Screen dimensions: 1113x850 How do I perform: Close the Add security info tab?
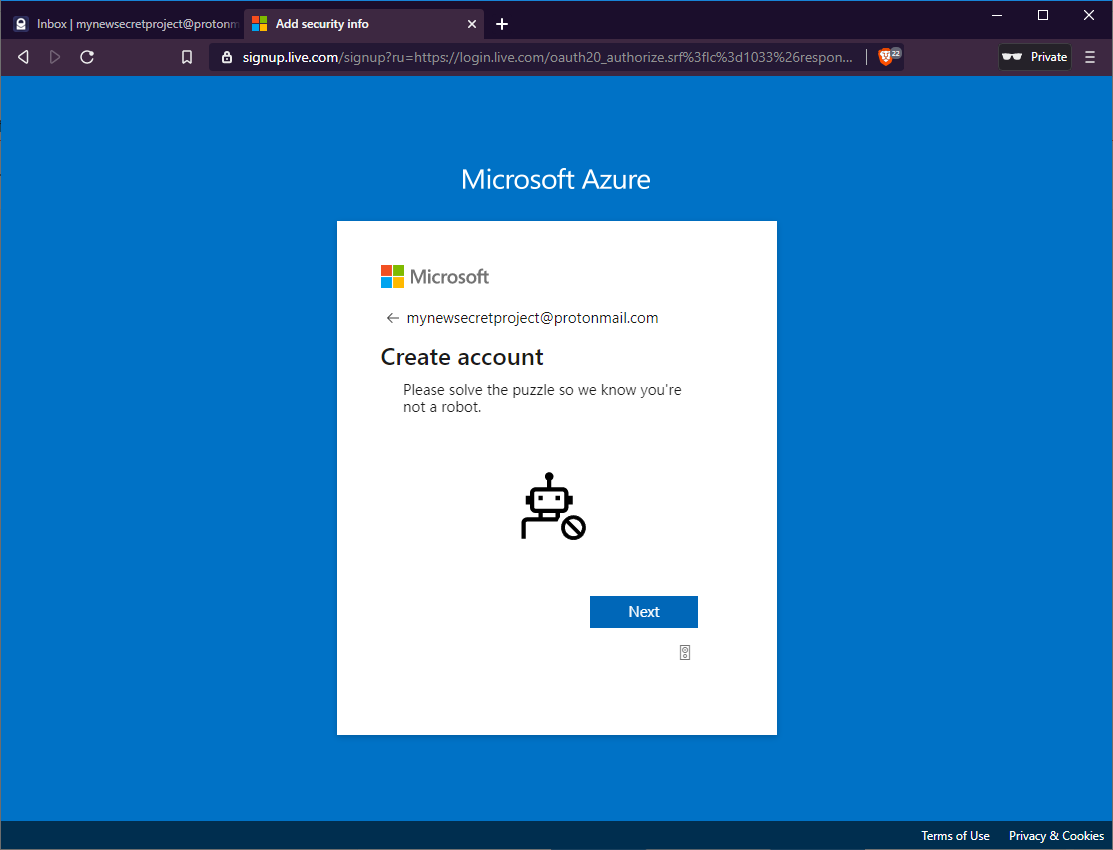pyautogui.click(x=471, y=24)
